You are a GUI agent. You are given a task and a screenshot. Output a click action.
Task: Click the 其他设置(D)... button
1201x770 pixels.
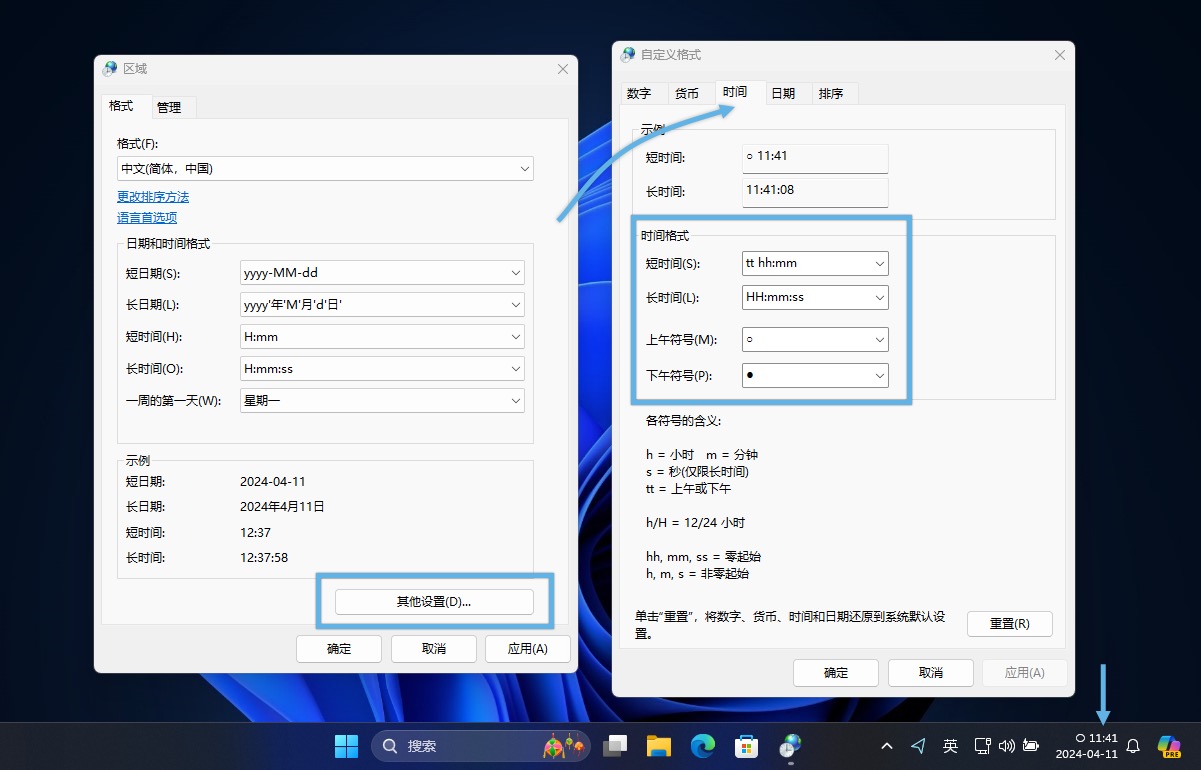[434, 602]
